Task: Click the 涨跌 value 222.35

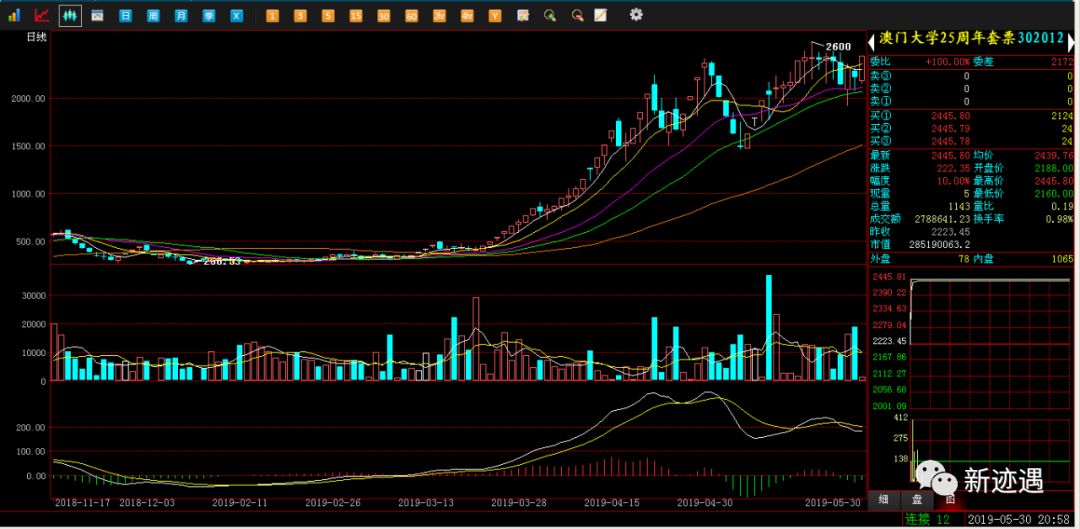Action: 953,167
